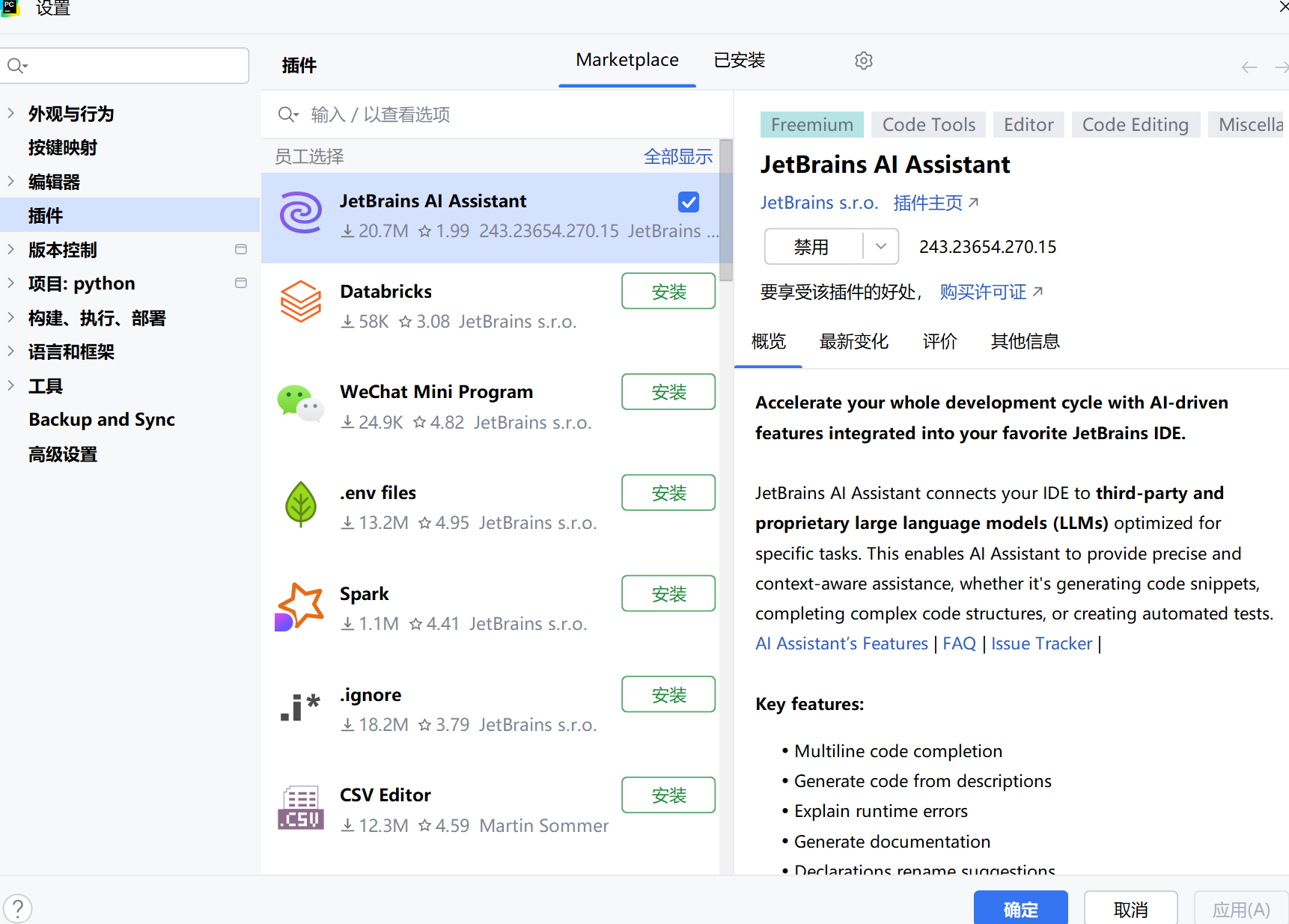Click the JetBrains AI Assistant swirl icon
The height and width of the screenshot is (924, 1289).
pyautogui.click(x=301, y=212)
